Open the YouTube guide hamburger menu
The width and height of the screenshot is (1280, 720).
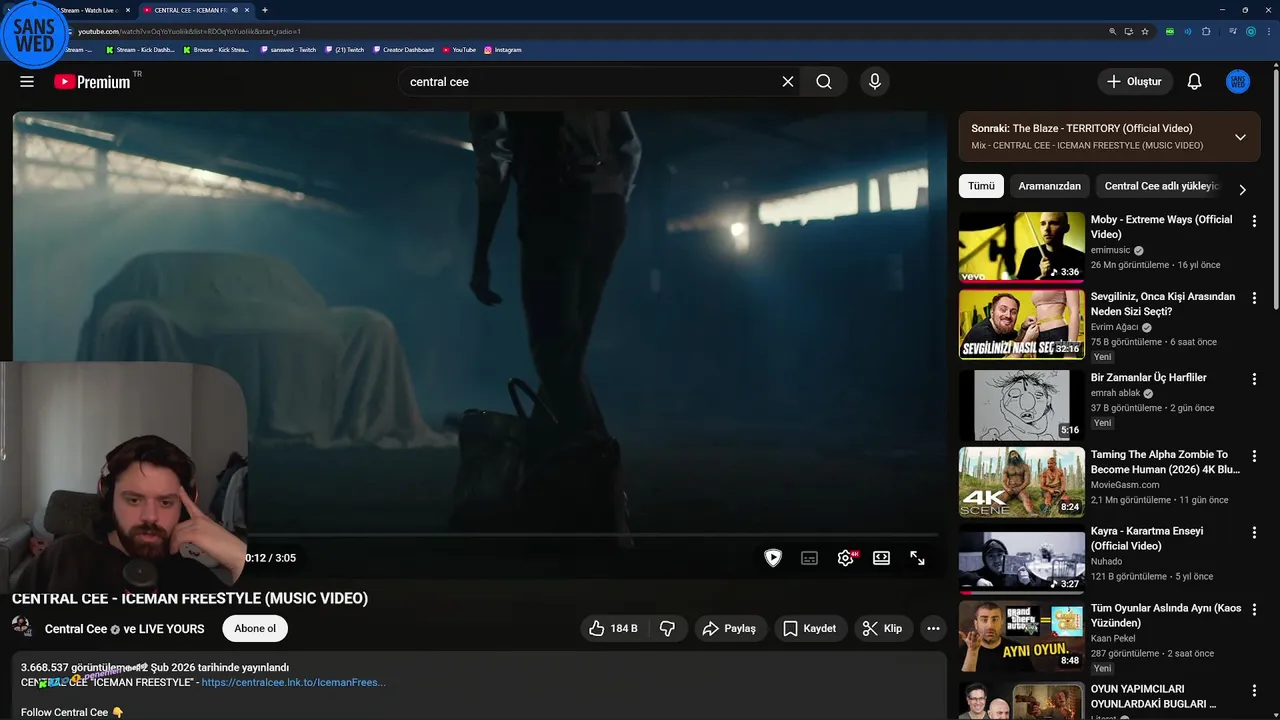(27, 82)
